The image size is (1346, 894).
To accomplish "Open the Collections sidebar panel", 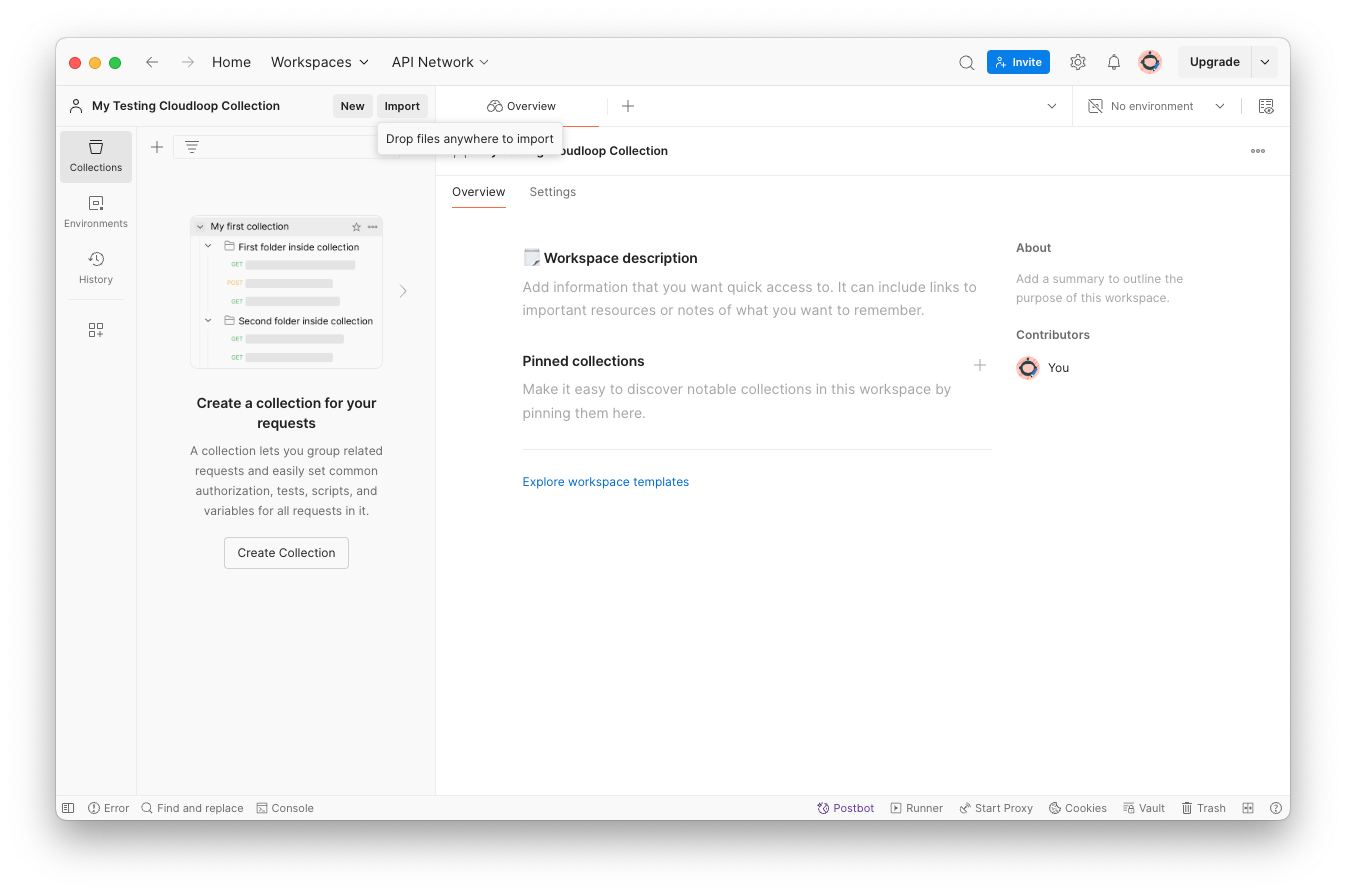I will [96, 156].
